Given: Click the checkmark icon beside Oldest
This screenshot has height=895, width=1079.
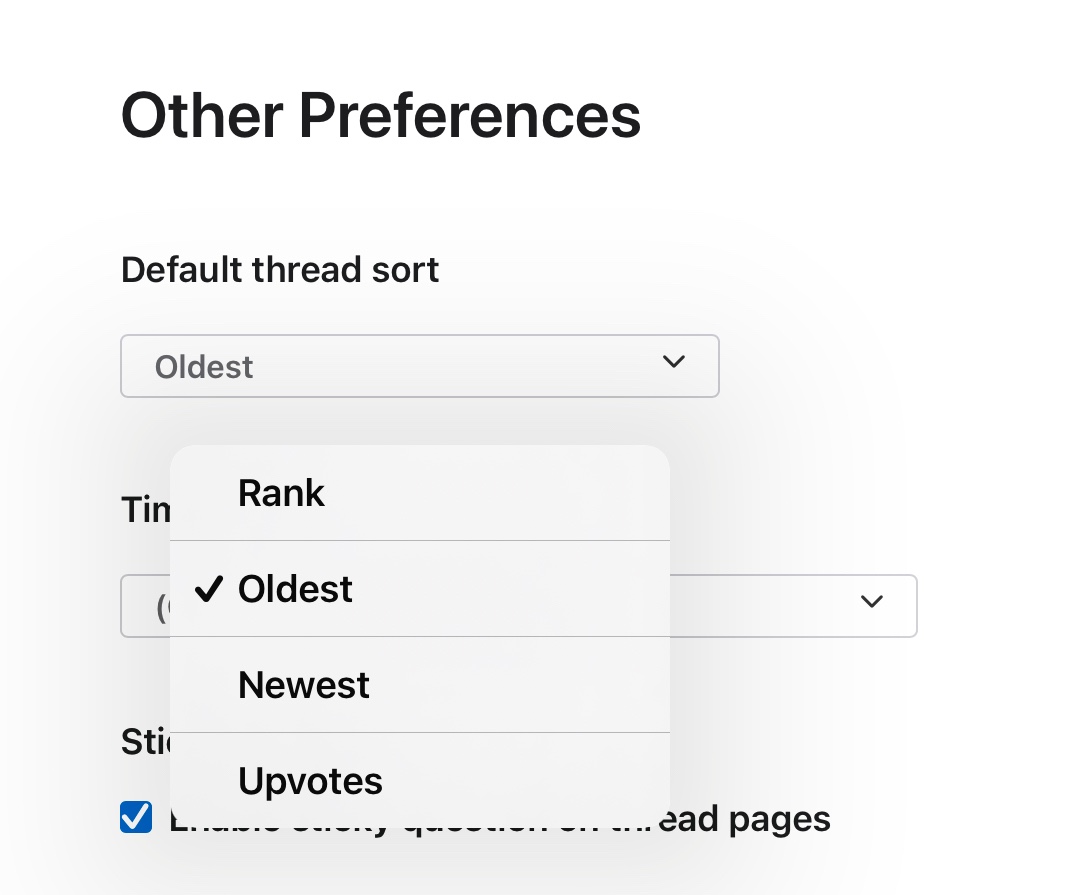Looking at the screenshot, I should [x=208, y=589].
